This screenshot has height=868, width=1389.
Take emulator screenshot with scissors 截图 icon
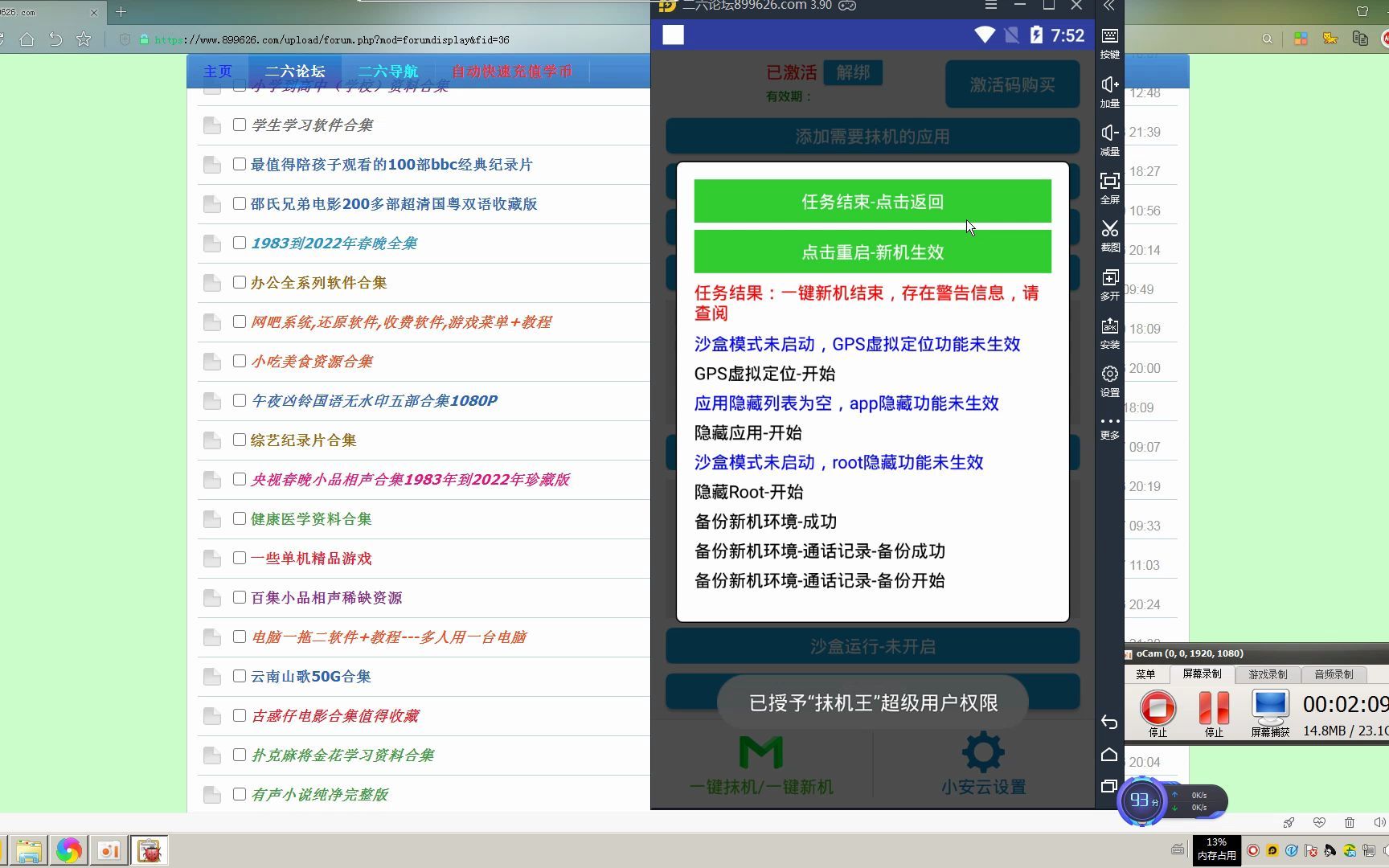tap(1109, 235)
